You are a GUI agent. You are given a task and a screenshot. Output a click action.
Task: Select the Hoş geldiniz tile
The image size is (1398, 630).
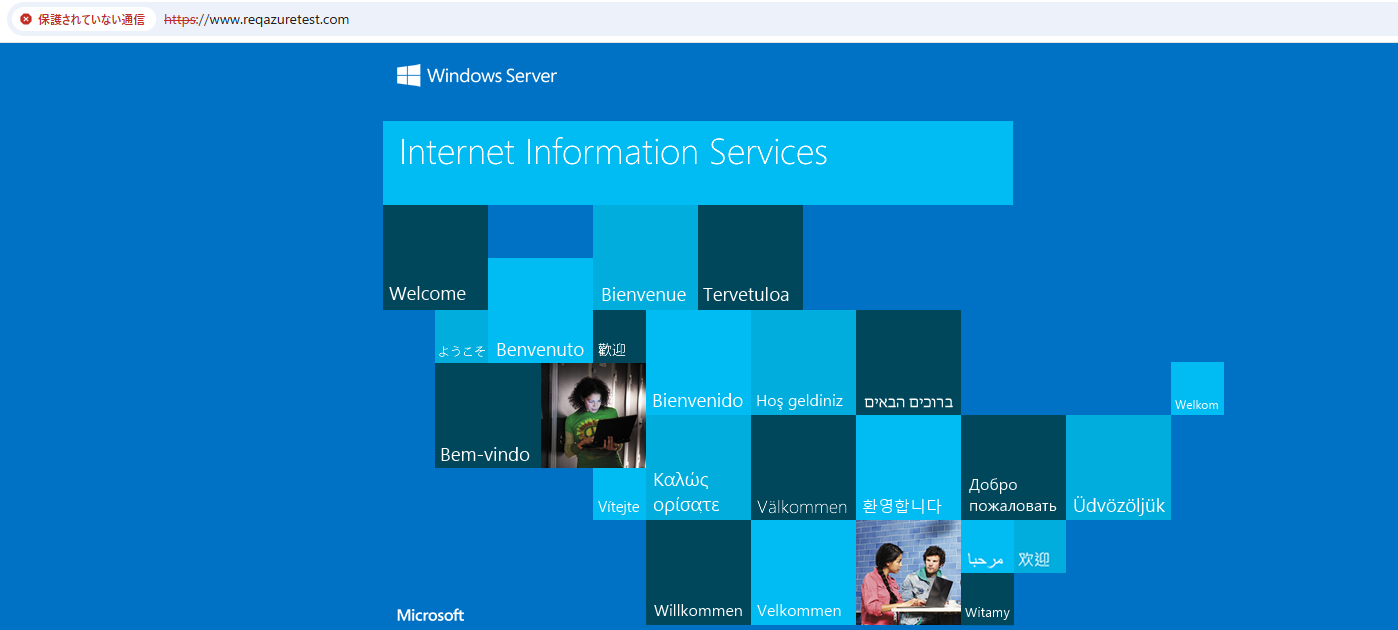coord(803,363)
